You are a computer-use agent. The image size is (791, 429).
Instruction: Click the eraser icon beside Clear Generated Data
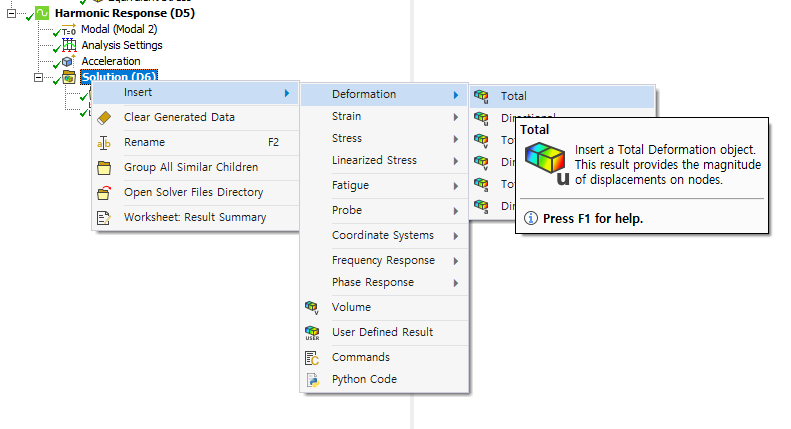tap(104, 117)
